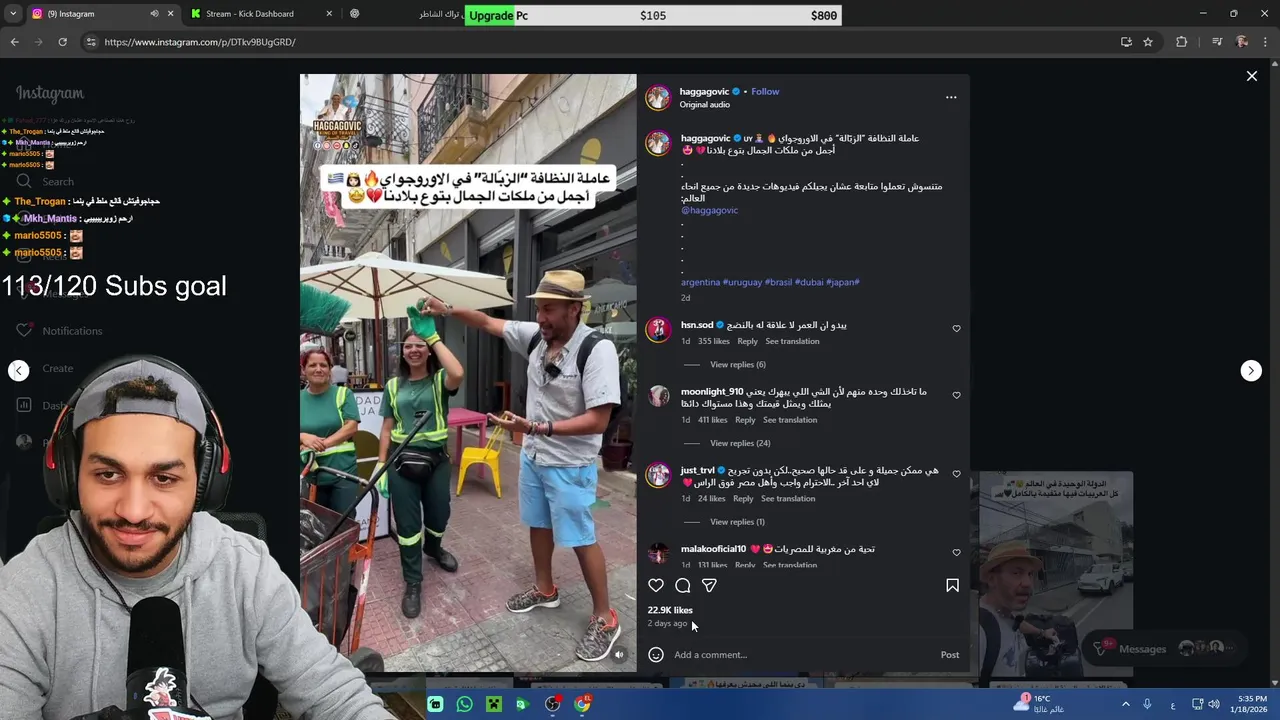Viewport: 1280px width, 720px height.
Task: Open OBS Studio from the taskbar
Action: pyautogui.click(x=552, y=704)
